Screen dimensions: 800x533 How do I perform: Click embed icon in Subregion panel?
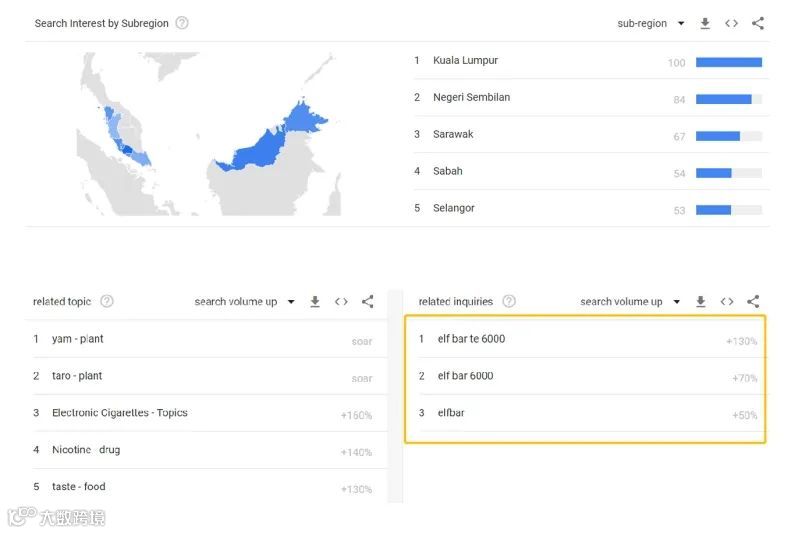731,23
